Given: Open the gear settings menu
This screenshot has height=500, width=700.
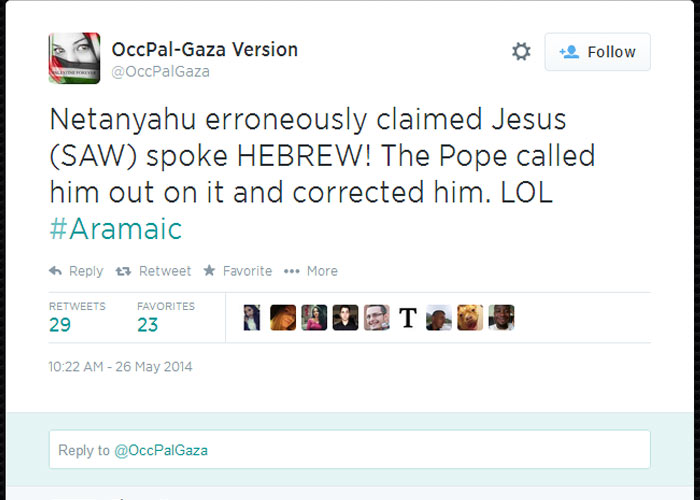Looking at the screenshot, I should (521, 52).
